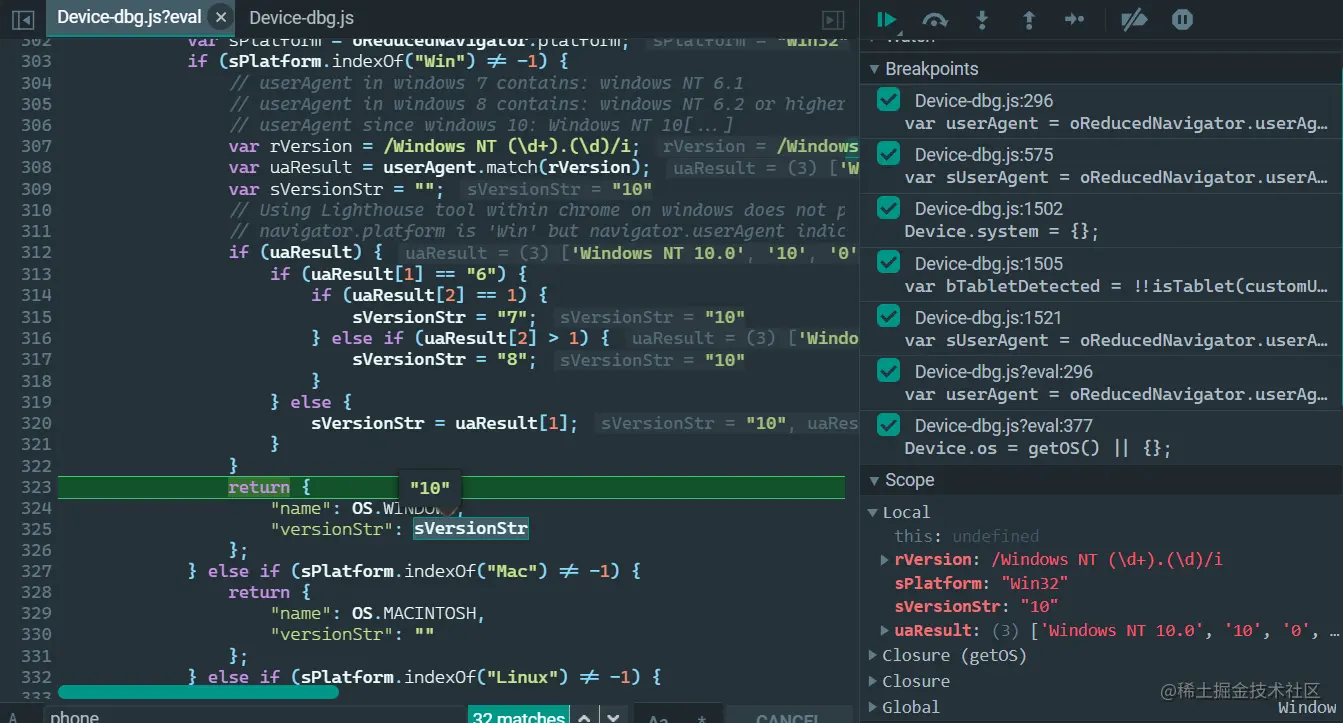Open breakpoint label Device-dbg.js:575
This screenshot has height=723, width=1343.
tap(984, 154)
